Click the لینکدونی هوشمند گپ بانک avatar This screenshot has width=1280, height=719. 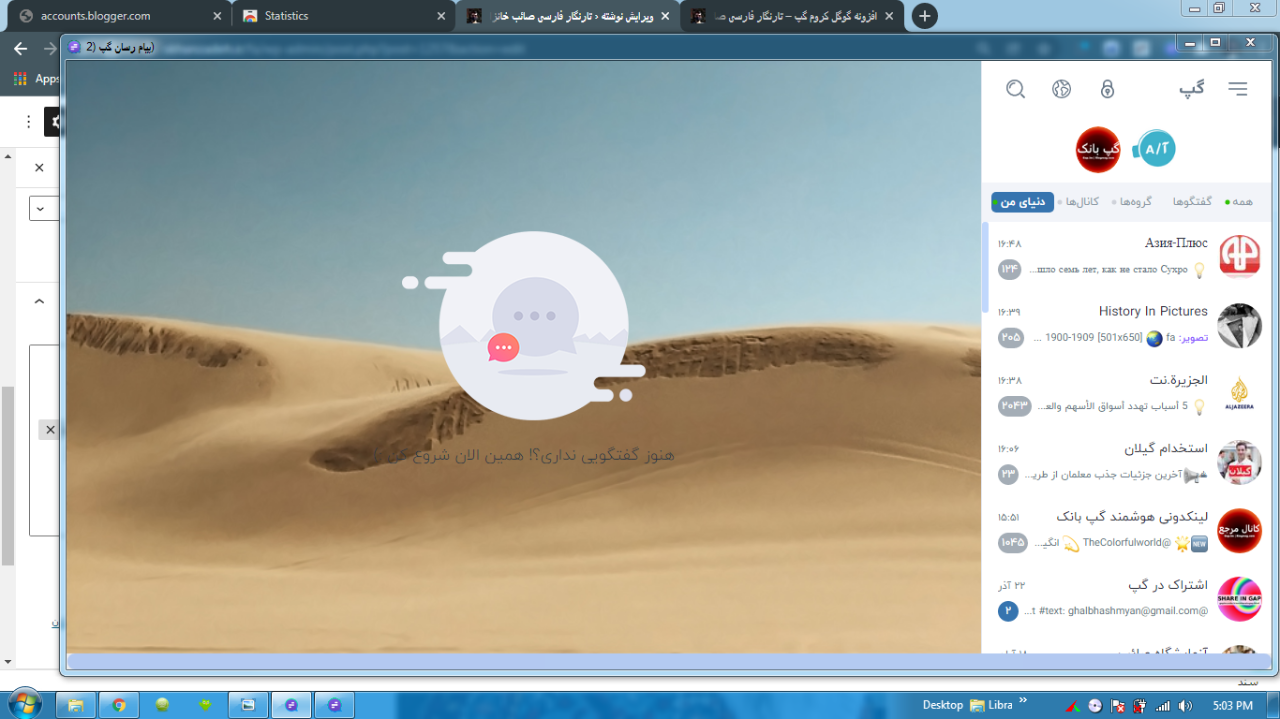tap(1239, 531)
